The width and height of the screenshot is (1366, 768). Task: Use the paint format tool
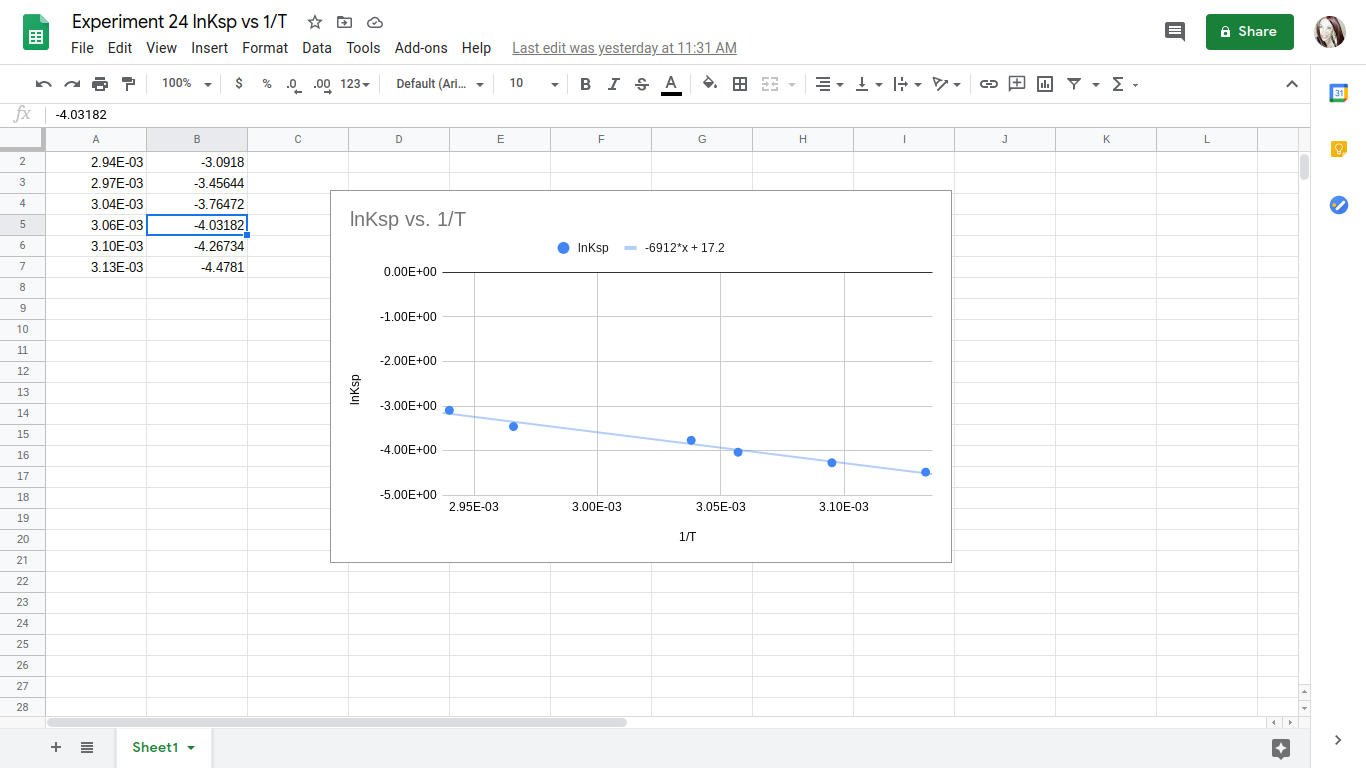click(x=128, y=84)
